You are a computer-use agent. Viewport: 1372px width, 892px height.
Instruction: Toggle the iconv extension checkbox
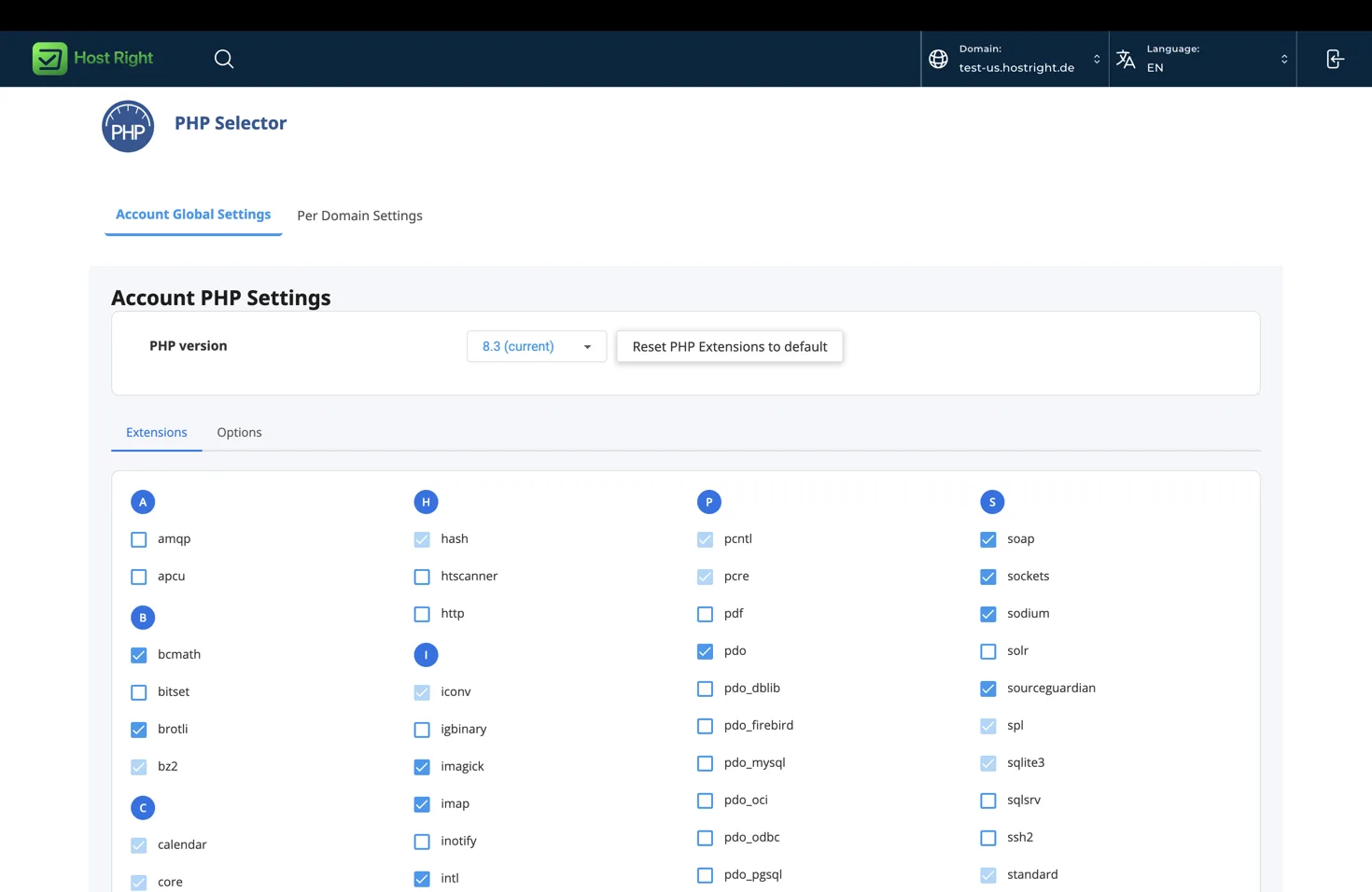[422, 692]
